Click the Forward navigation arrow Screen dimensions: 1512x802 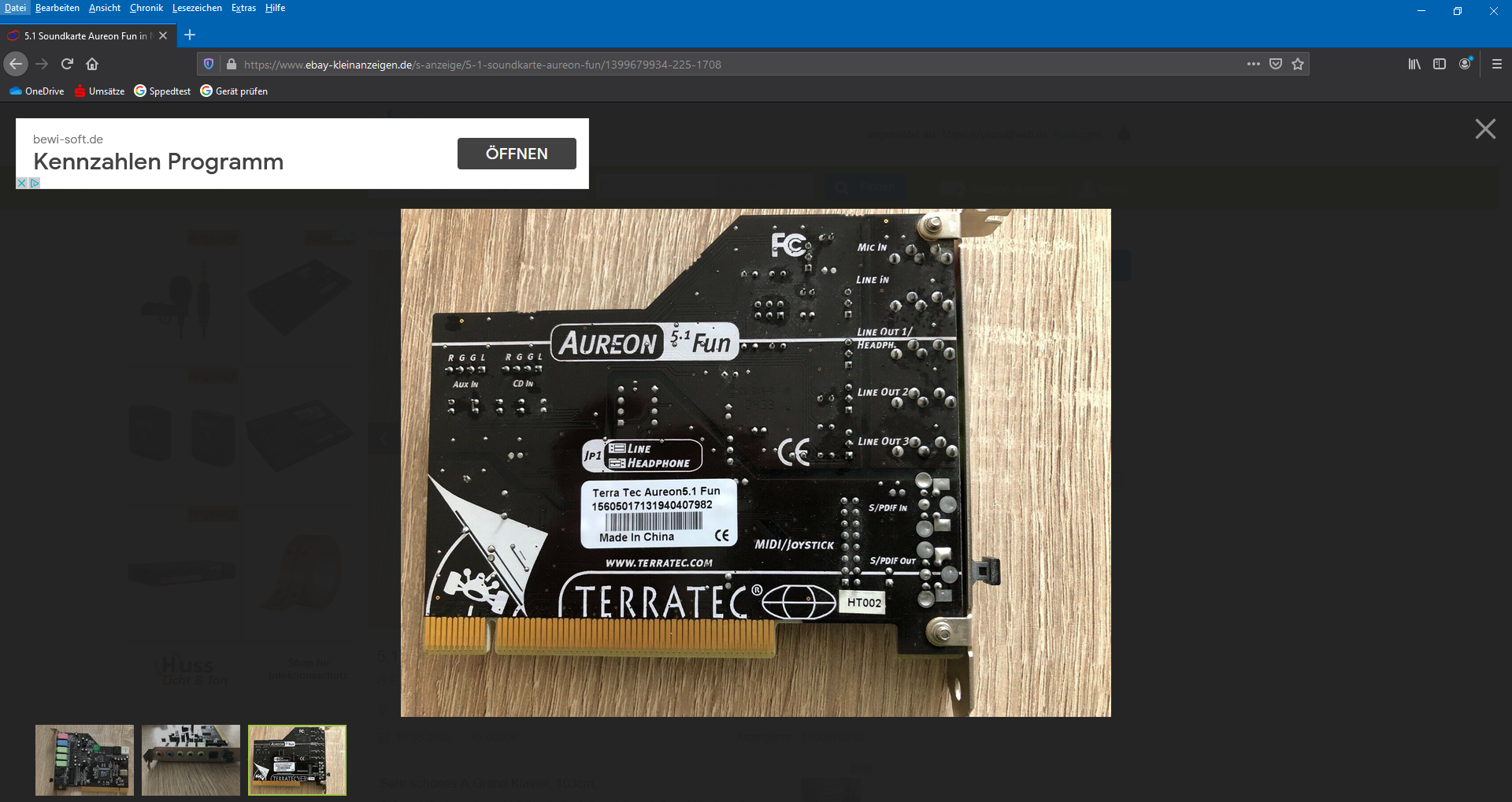[42, 64]
